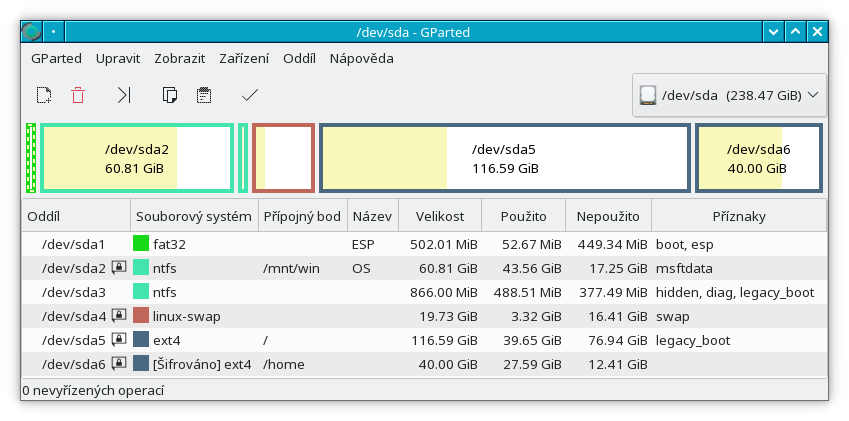Click the Copy partition toolbar icon
Image resolution: width=849 pixels, height=421 pixels.
pyautogui.click(x=170, y=96)
